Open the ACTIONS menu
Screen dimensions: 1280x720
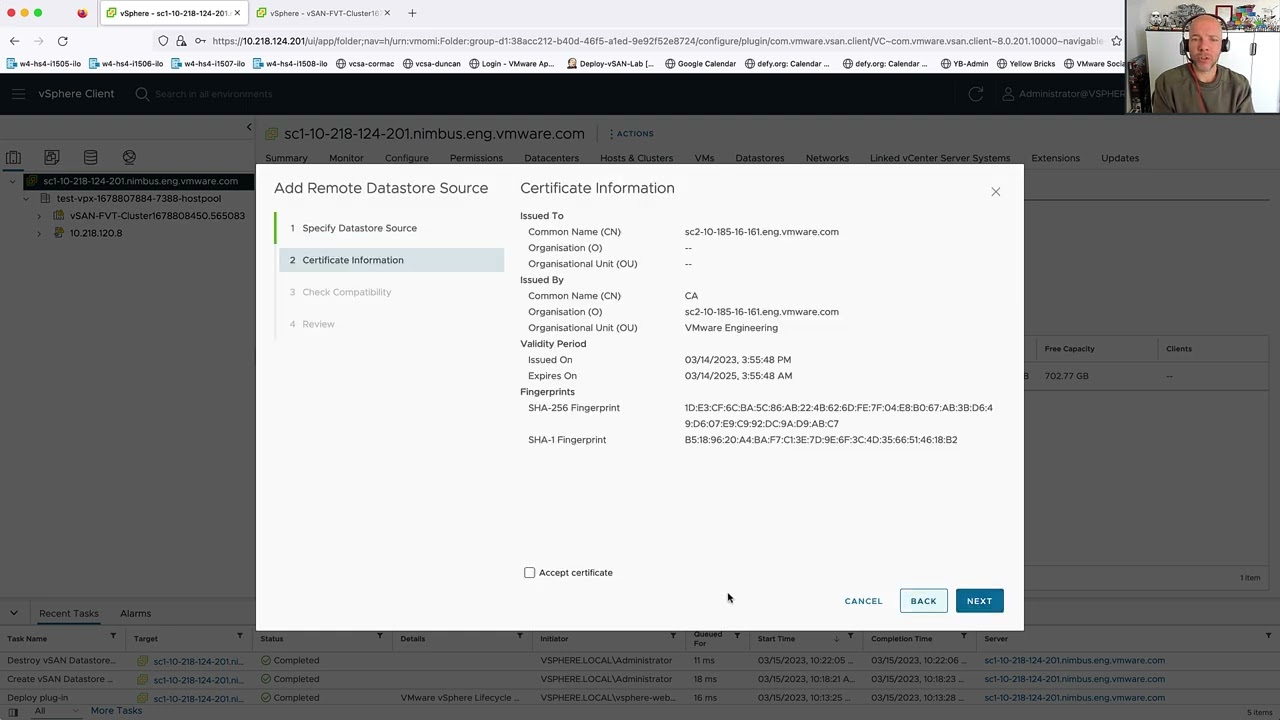(631, 134)
